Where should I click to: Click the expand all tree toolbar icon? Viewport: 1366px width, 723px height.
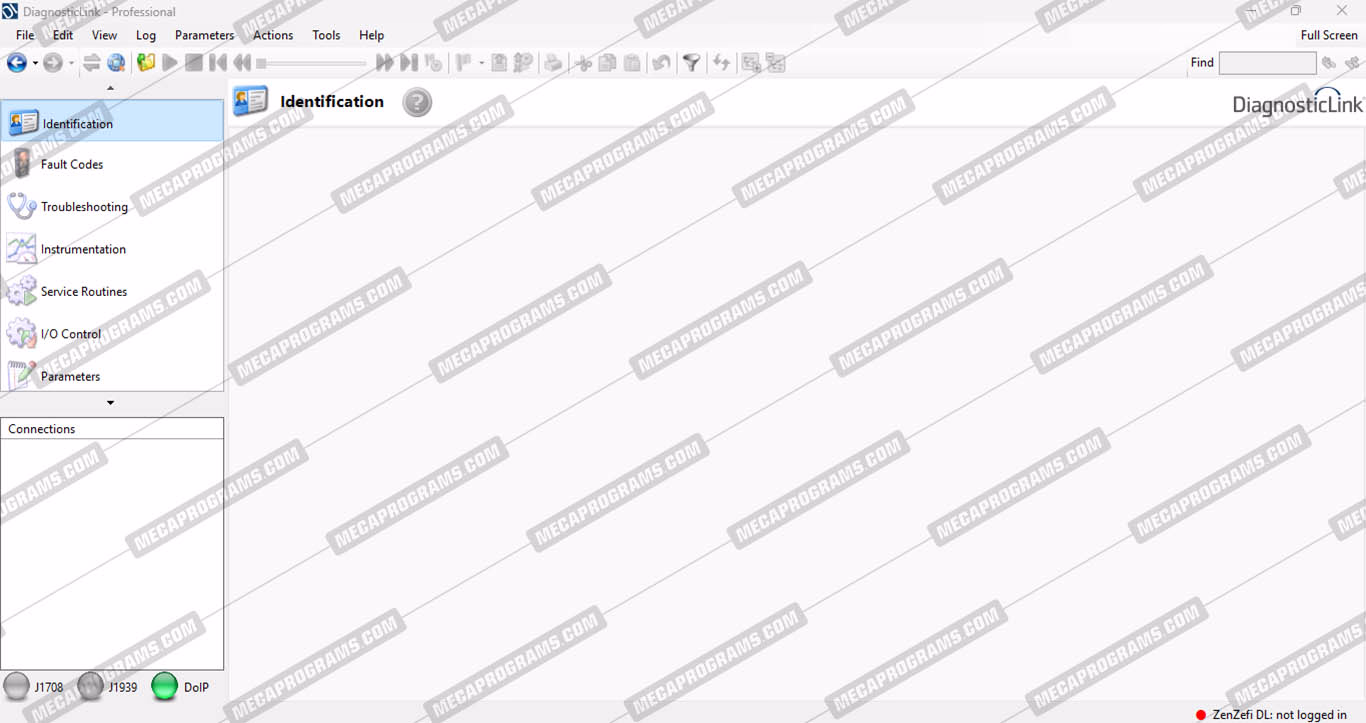tap(751, 63)
